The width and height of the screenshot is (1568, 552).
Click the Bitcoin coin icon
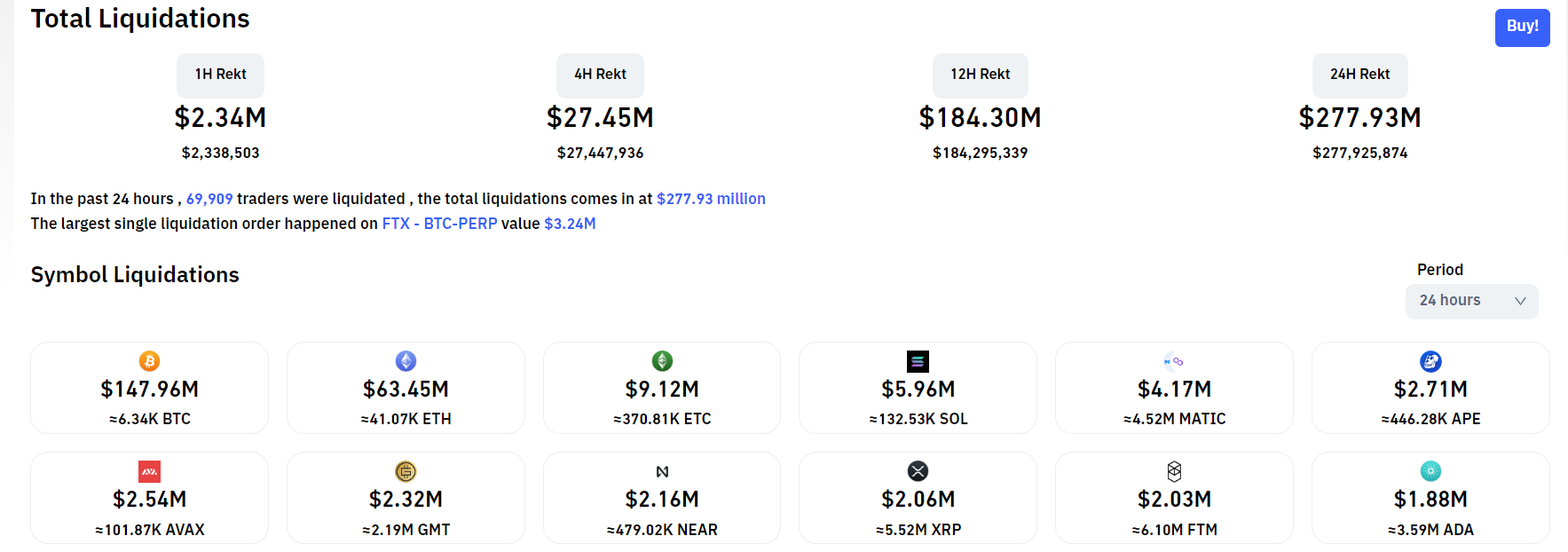[x=149, y=361]
